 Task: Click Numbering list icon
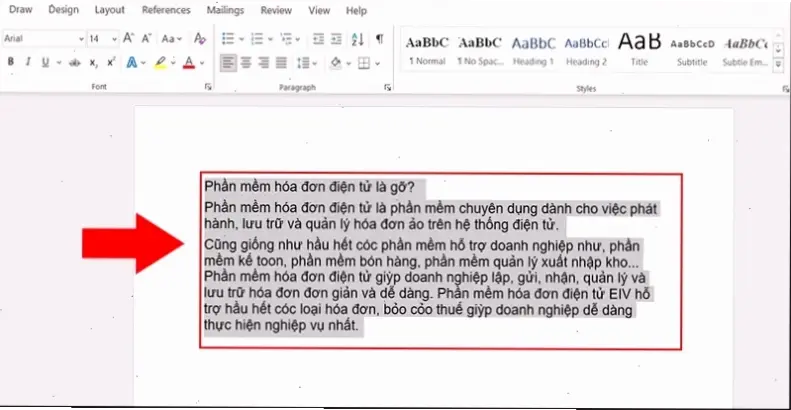click(257, 38)
